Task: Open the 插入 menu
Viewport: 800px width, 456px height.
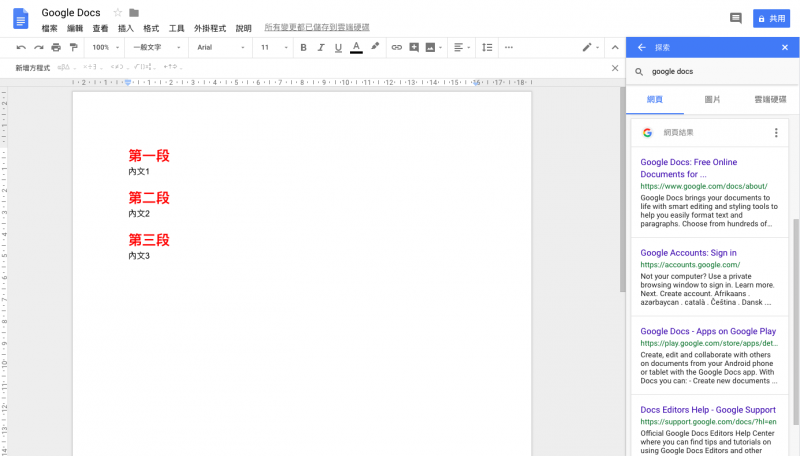Action: point(126,29)
